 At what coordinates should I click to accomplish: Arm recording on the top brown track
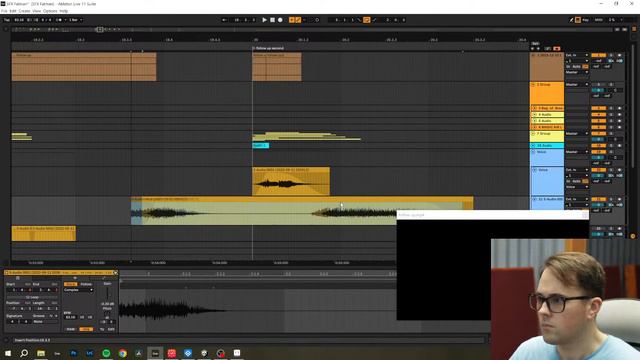(x=620, y=55)
